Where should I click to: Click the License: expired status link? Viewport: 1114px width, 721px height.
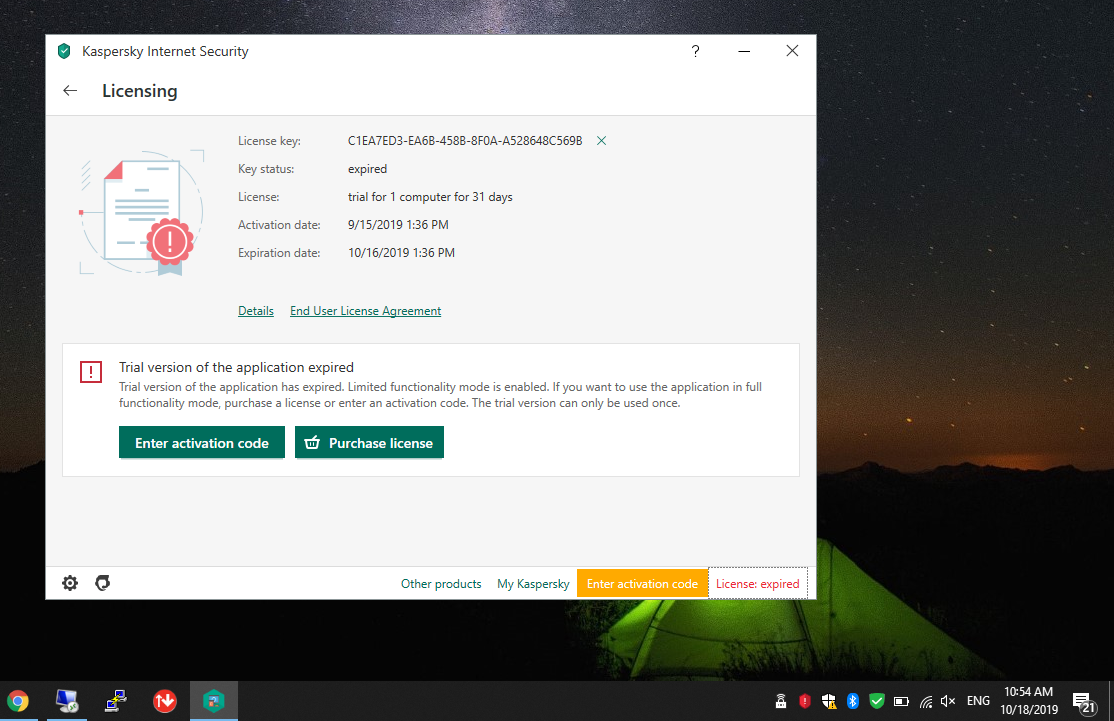tap(757, 584)
